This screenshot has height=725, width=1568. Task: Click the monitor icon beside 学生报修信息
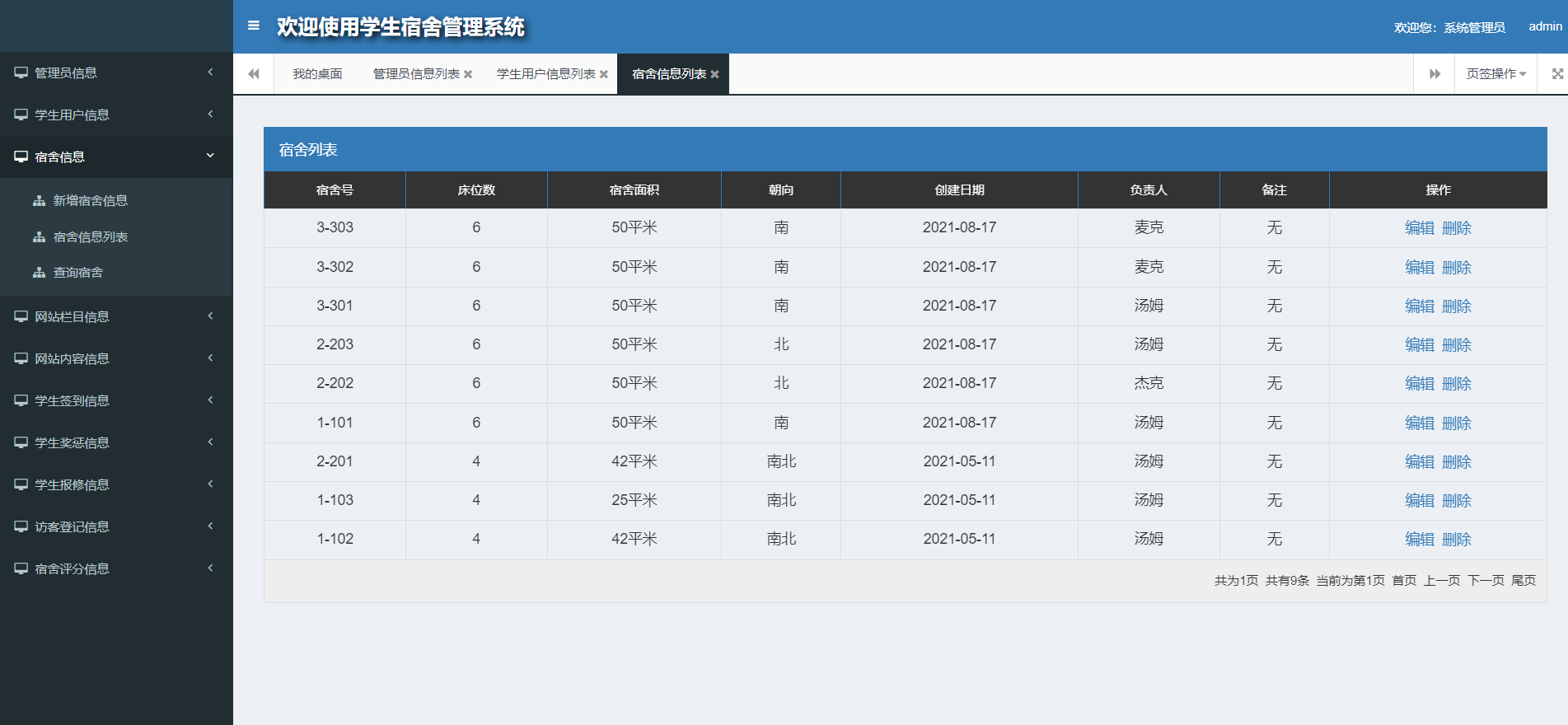tap(21, 484)
